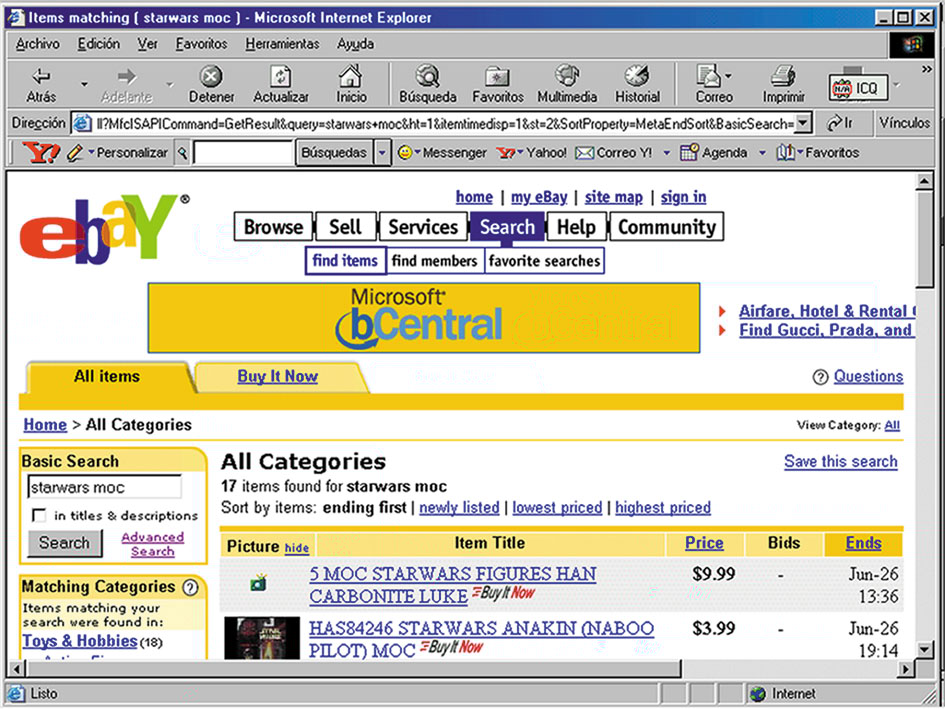945x709 pixels.
Task: Enable 'in titles & descriptions' checkbox
Action: pyautogui.click(x=39, y=515)
